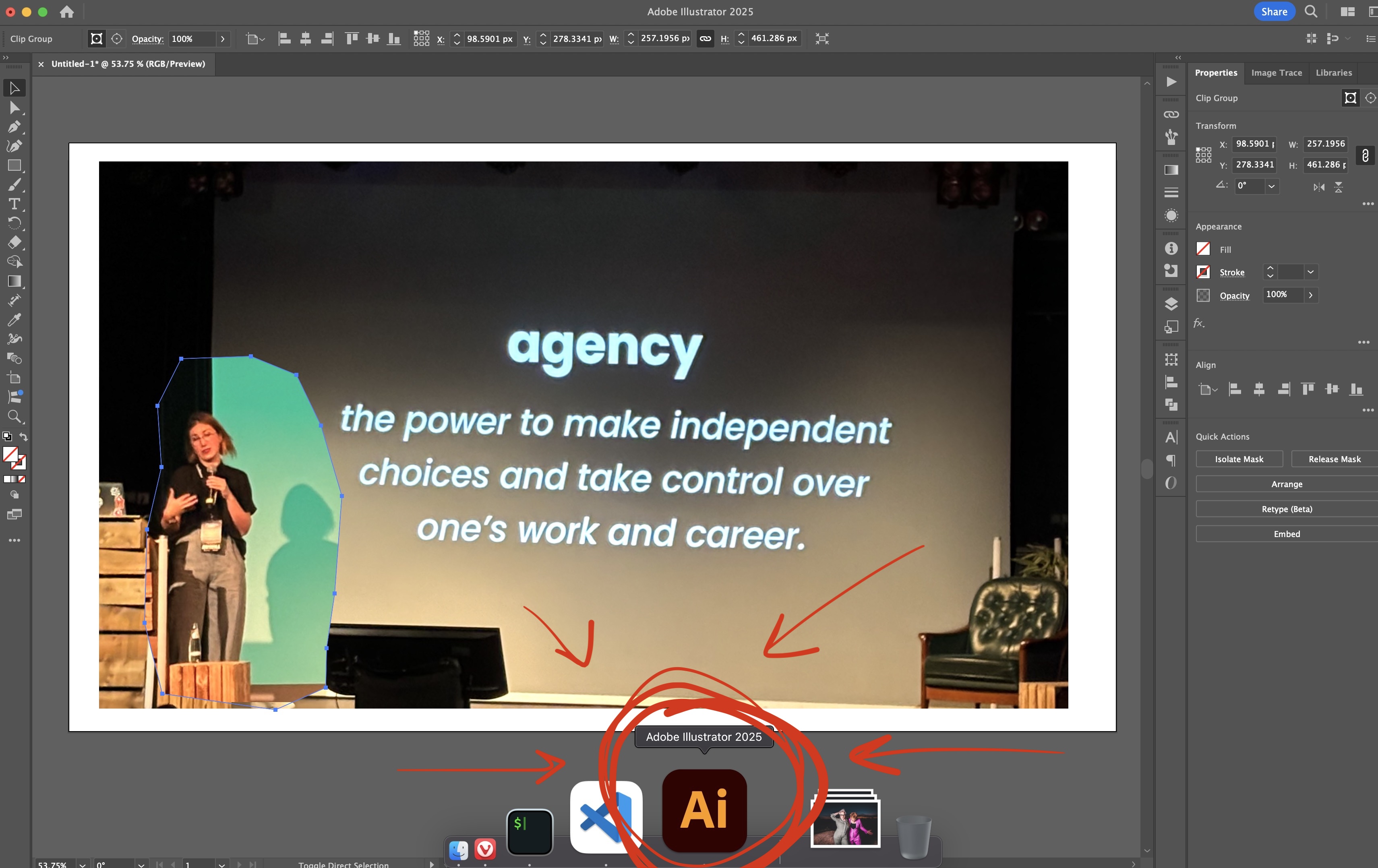Reset to Default Fill and Stroke
1378x868 pixels.
coord(7,436)
